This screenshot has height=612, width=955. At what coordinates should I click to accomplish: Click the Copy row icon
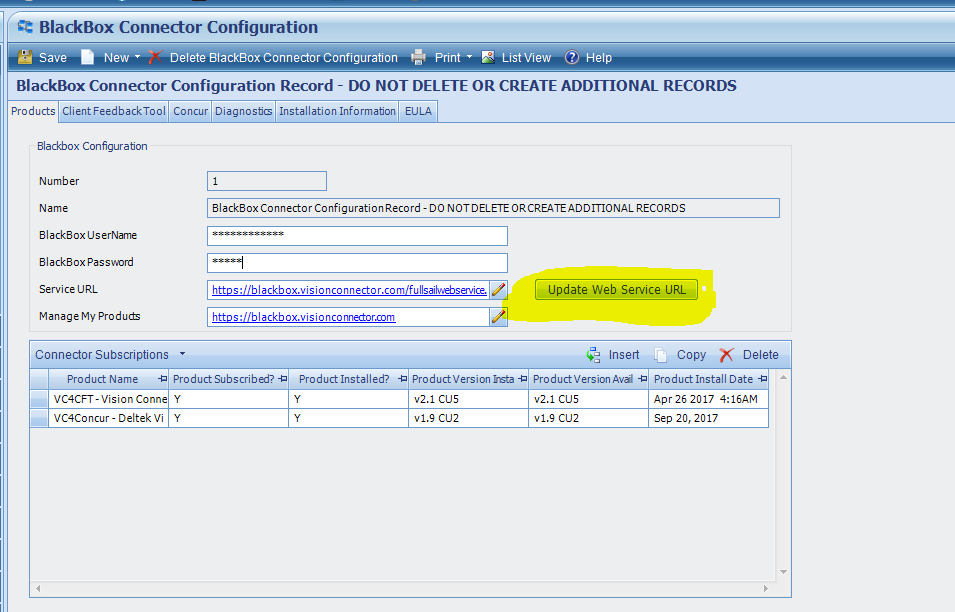coord(661,354)
